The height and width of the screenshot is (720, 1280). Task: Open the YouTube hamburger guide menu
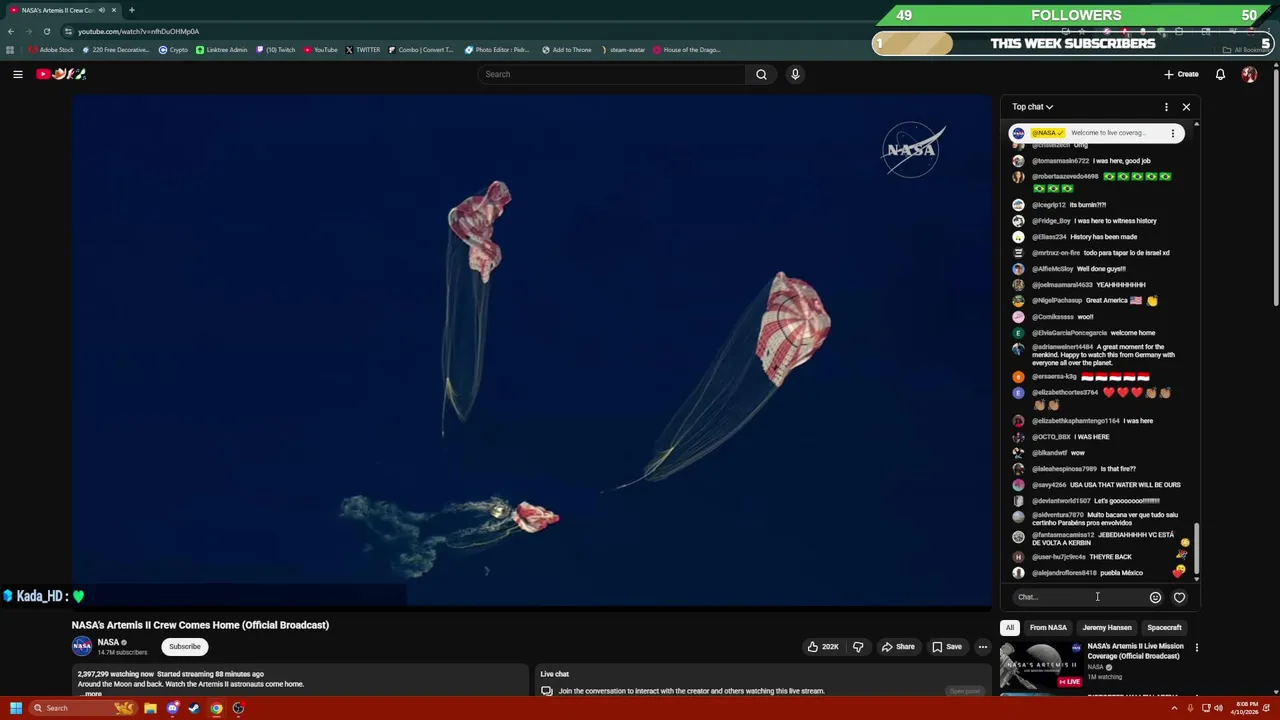point(18,74)
